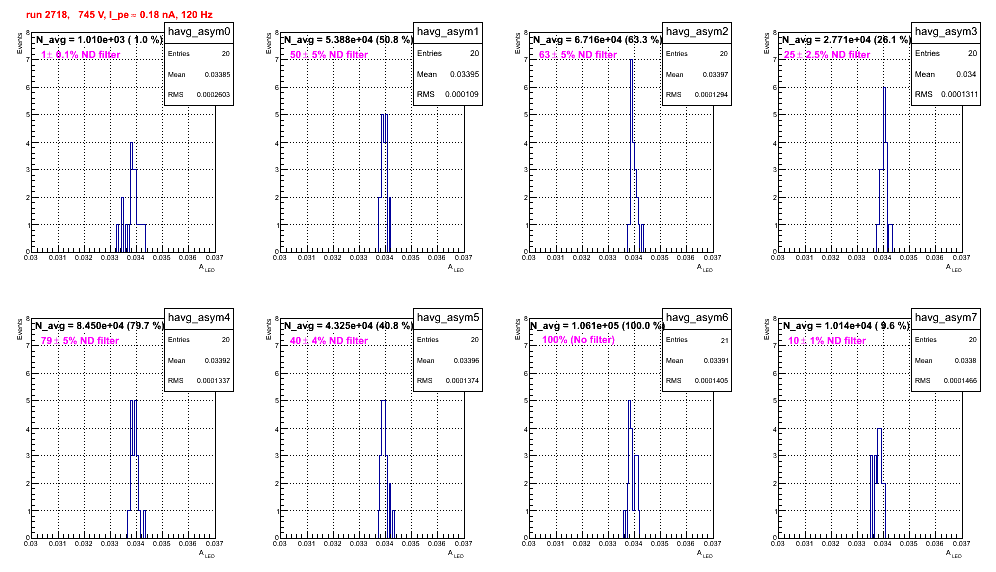
Task: Click the Events y-axis label of havg_asym1 plot
Action: tap(268, 43)
